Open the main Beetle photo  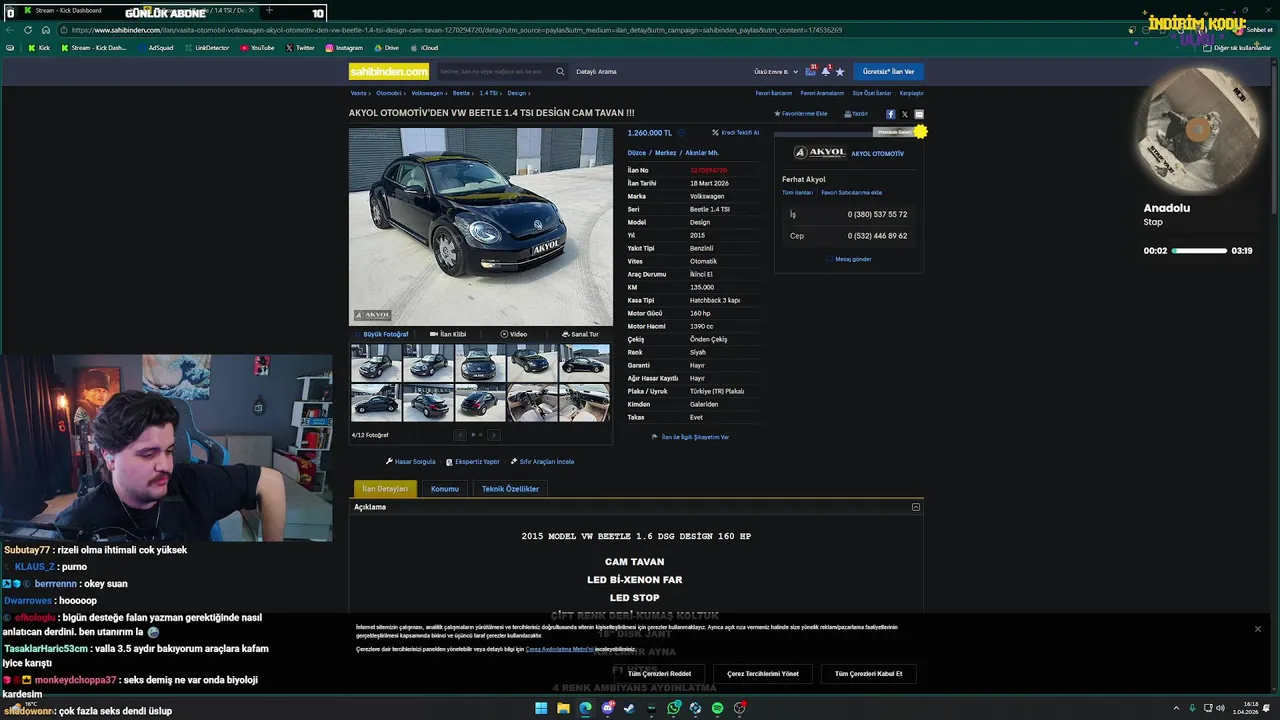(x=481, y=226)
